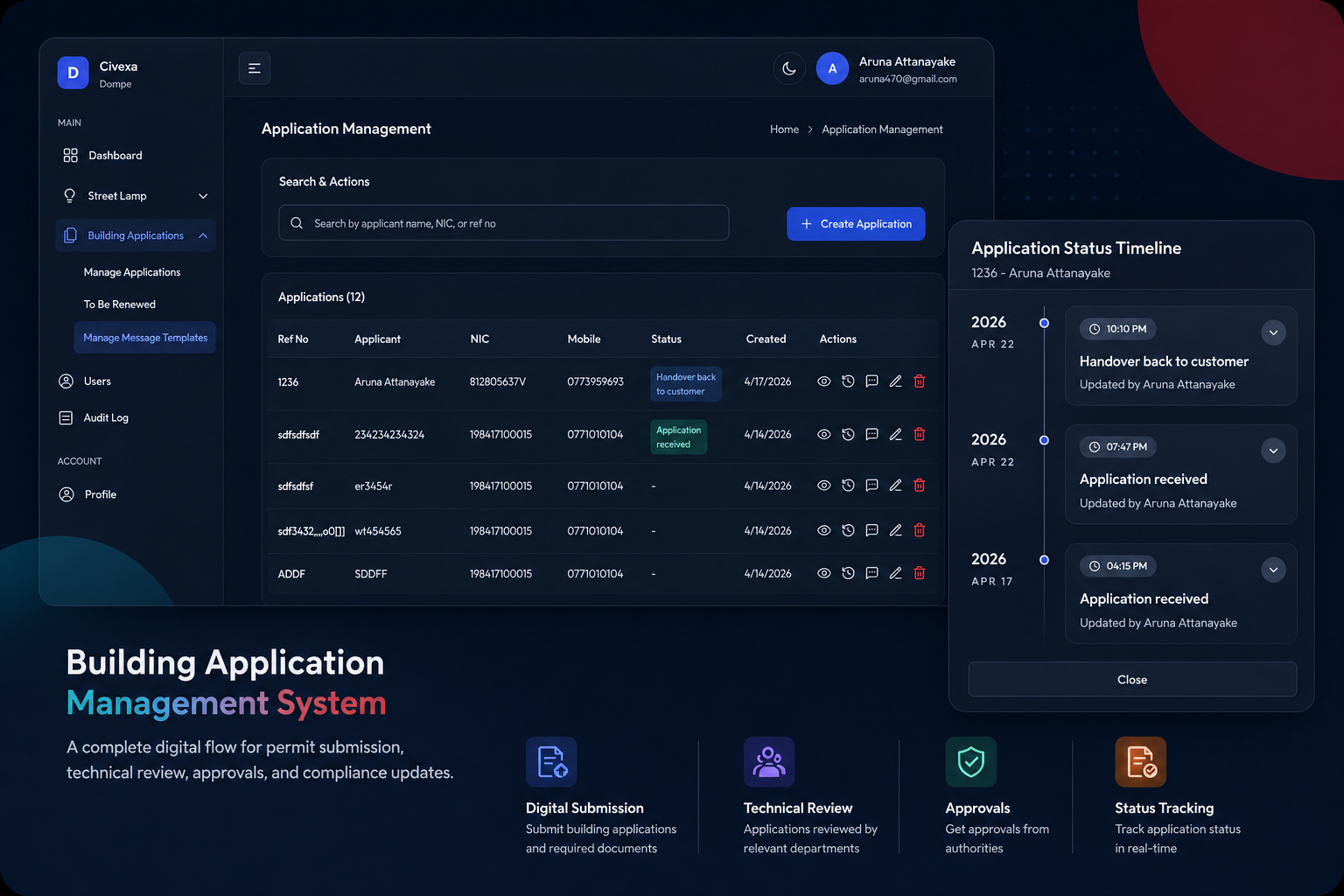Screen dimensions: 1344x896
Task: Open history icon for ADDF row
Action: click(x=848, y=573)
